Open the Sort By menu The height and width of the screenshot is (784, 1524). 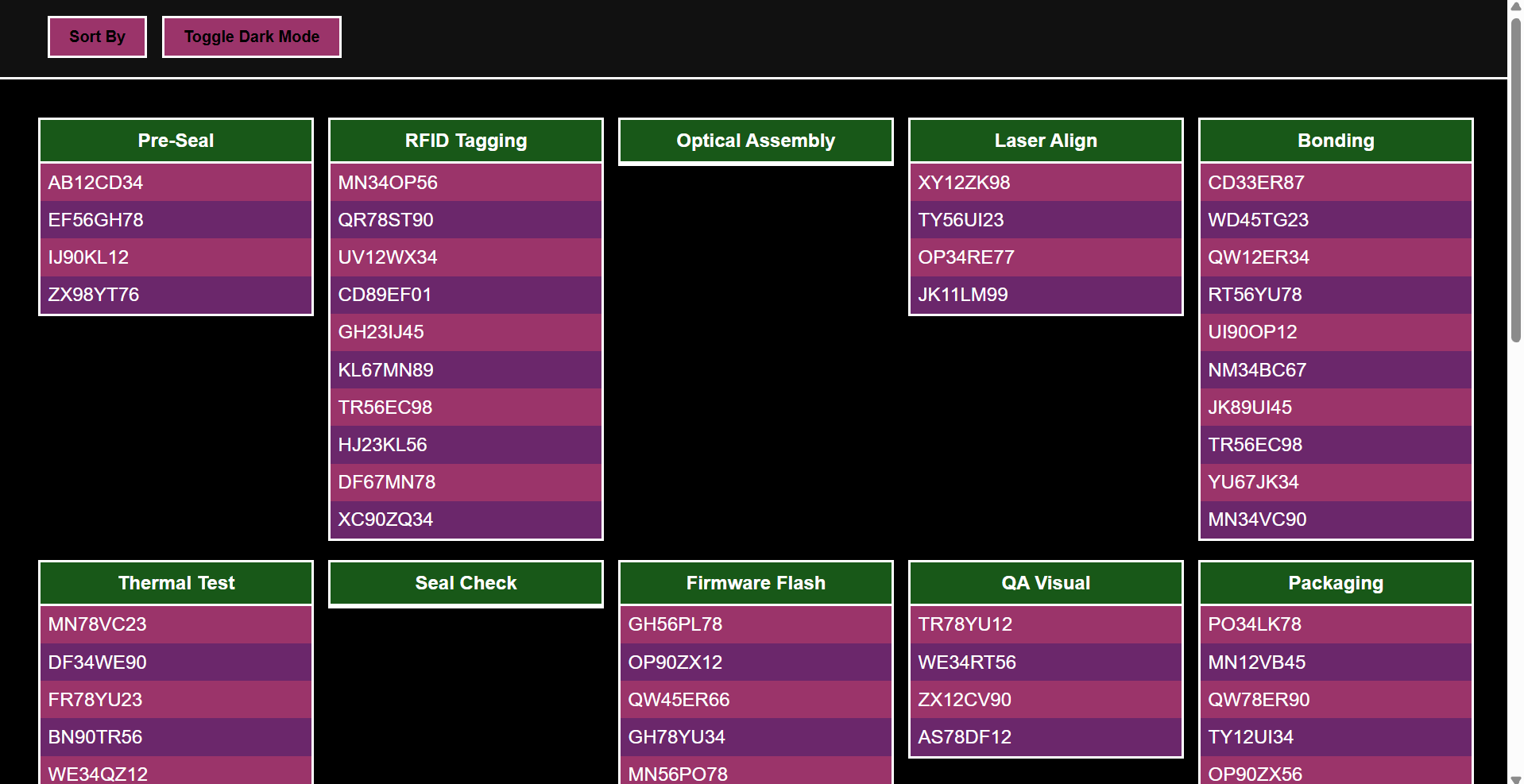[x=97, y=37]
